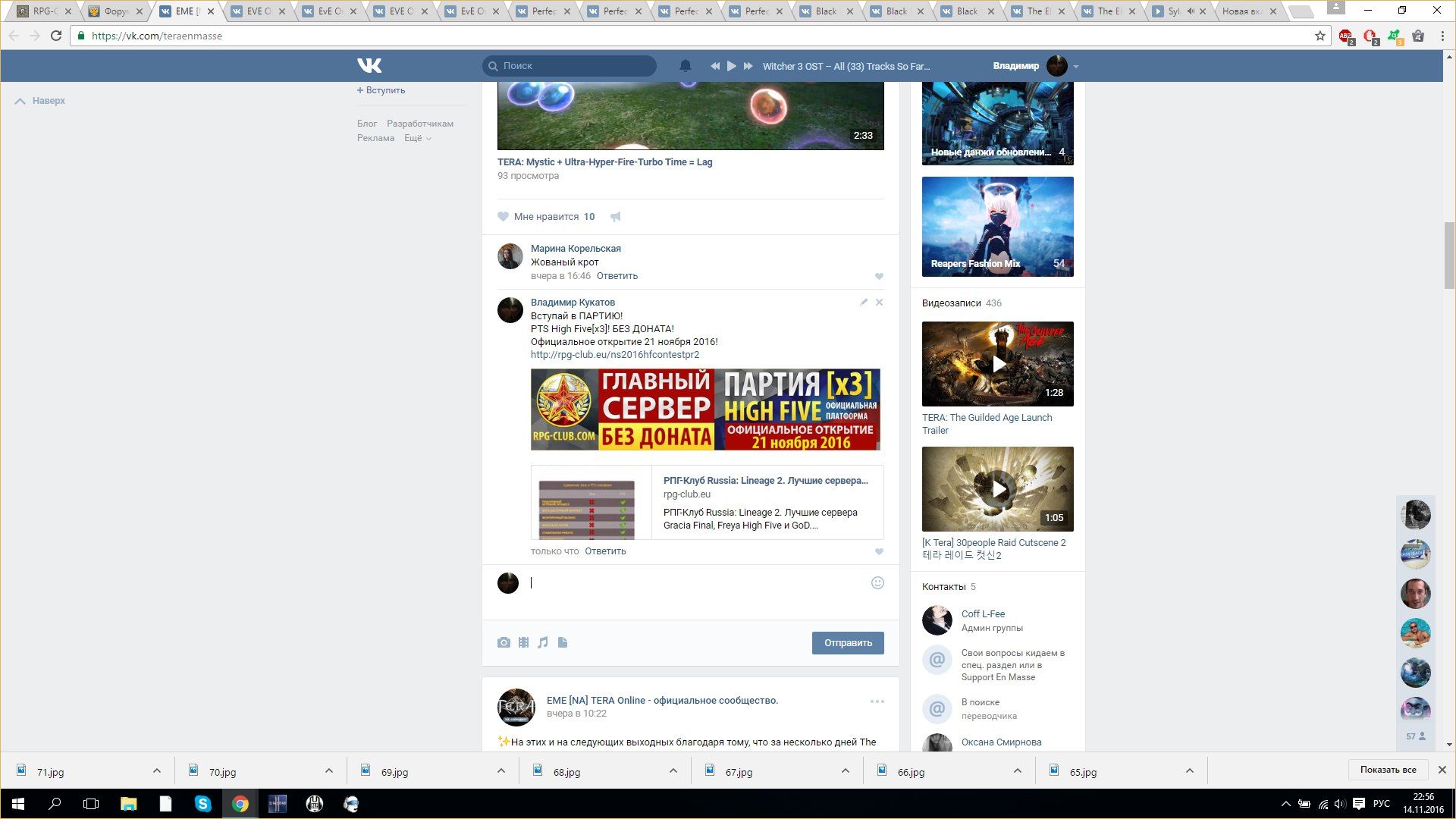1456x819 pixels.
Task: Skip to next track in header player
Action: click(748, 66)
